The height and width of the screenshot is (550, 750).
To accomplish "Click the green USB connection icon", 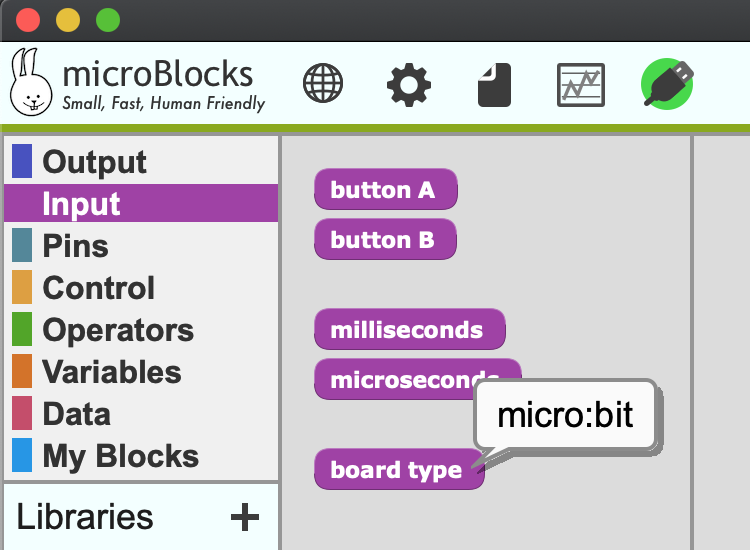I will click(x=667, y=84).
